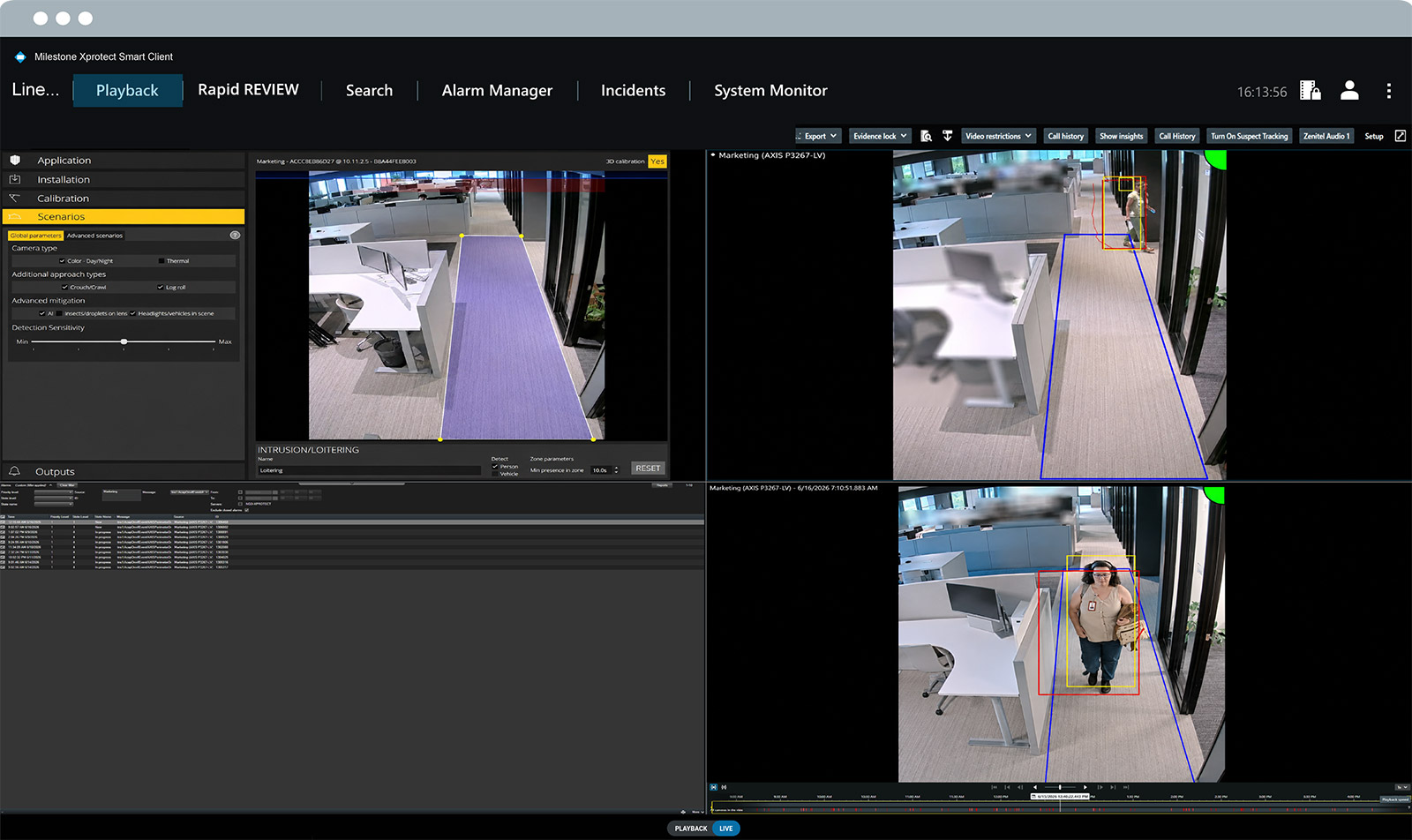The image size is (1412, 840).
Task: Click the Calibration tool icon
Action: point(15,198)
